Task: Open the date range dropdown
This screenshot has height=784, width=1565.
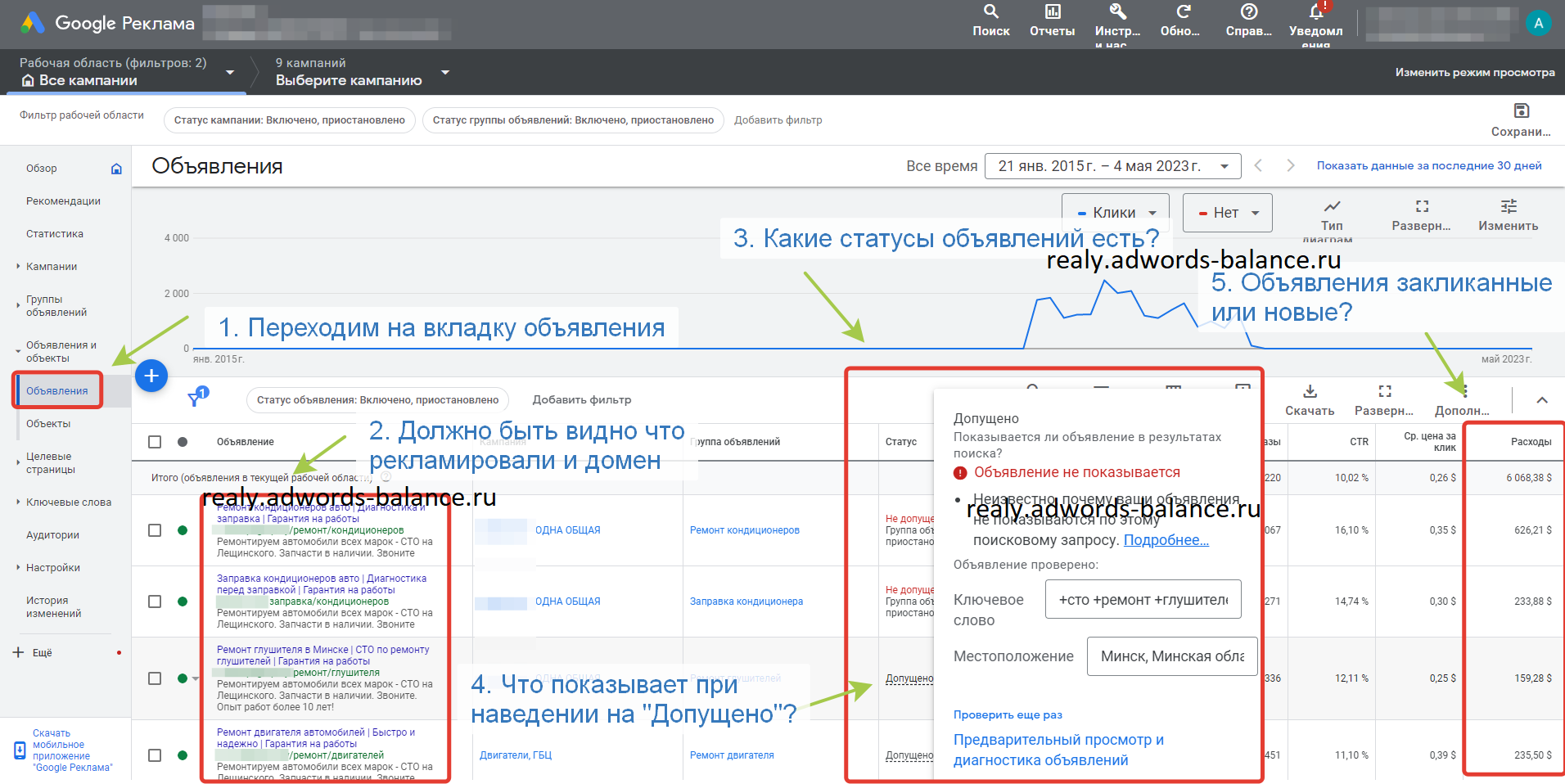Action: point(1112,166)
